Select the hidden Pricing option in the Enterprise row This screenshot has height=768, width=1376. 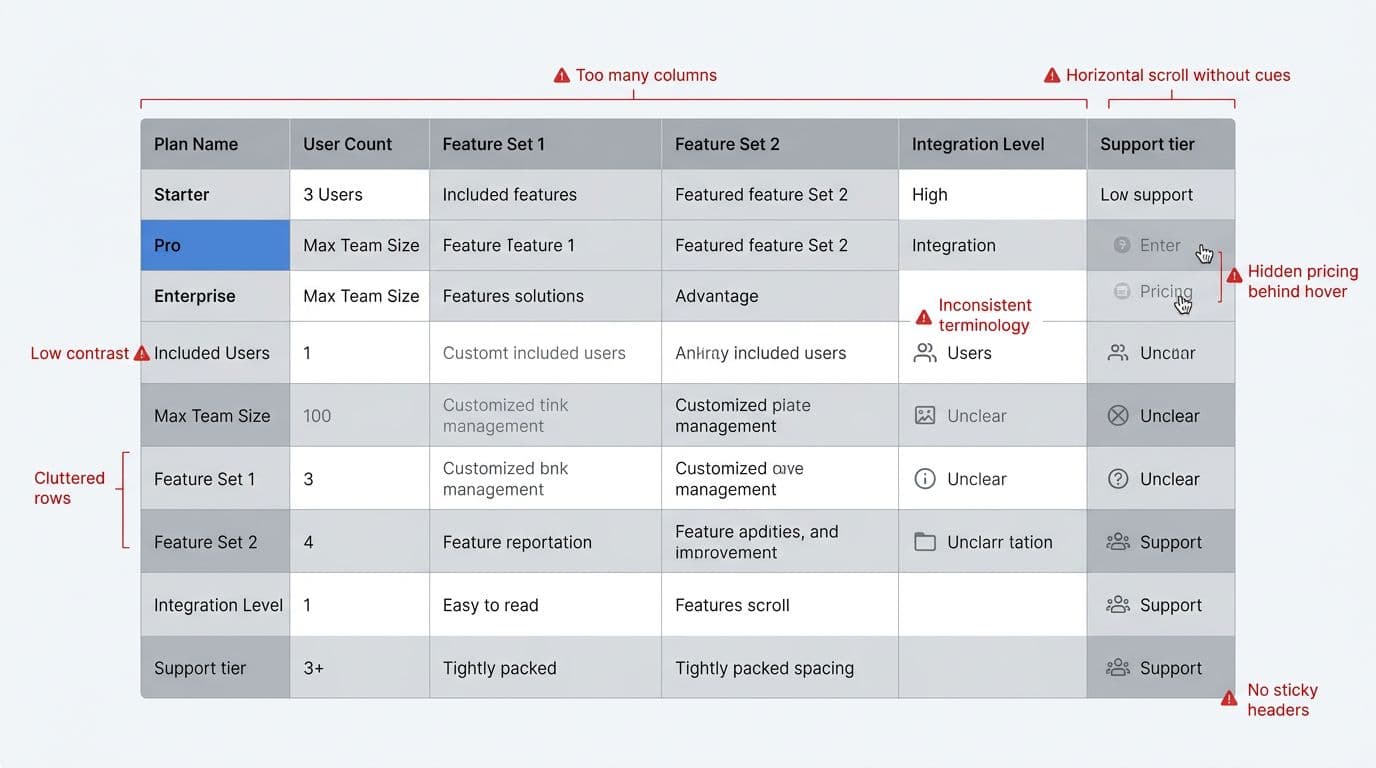pos(1165,291)
